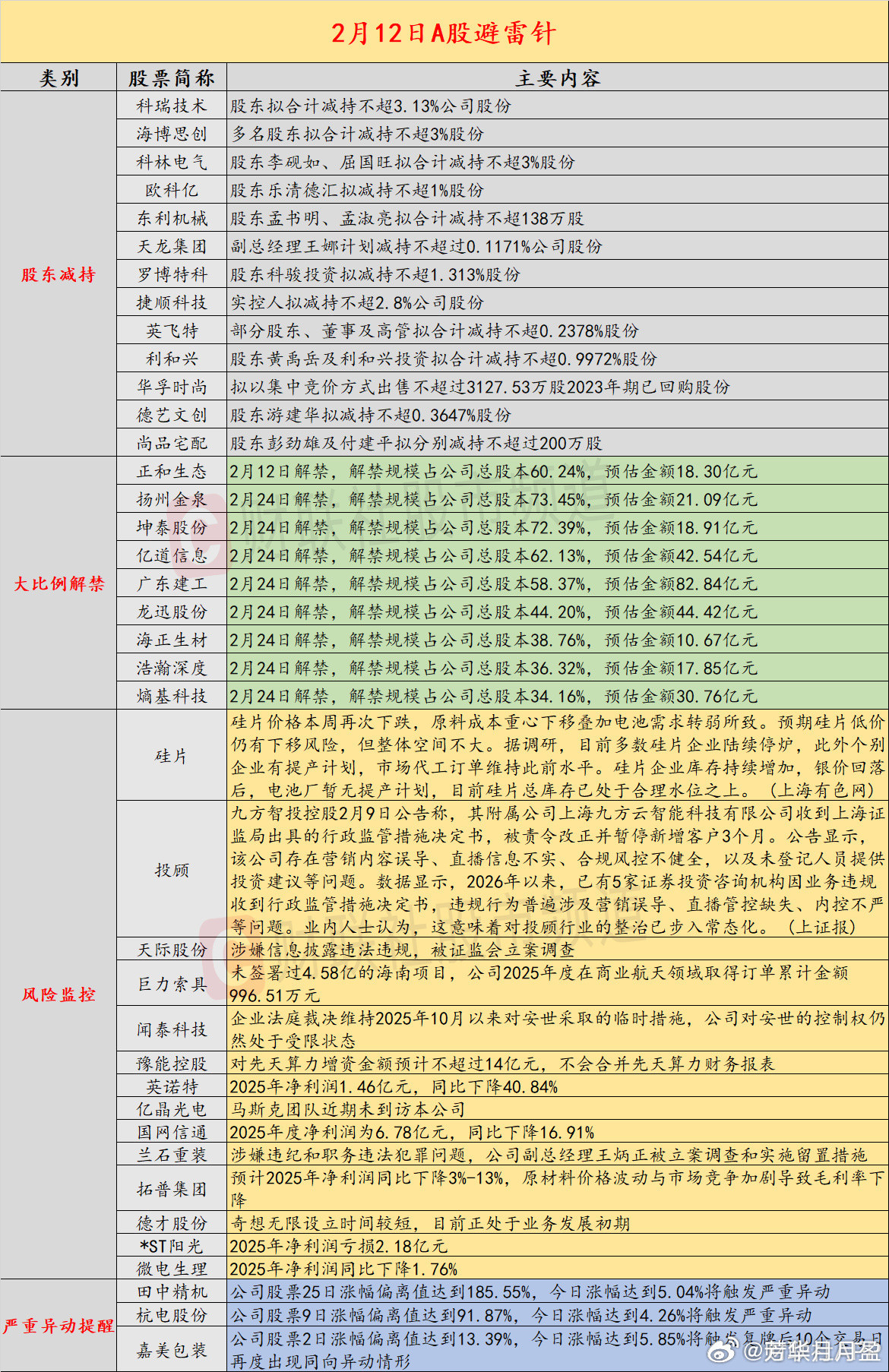Click stock name '正和生态'
889x1372 pixels.
point(172,471)
